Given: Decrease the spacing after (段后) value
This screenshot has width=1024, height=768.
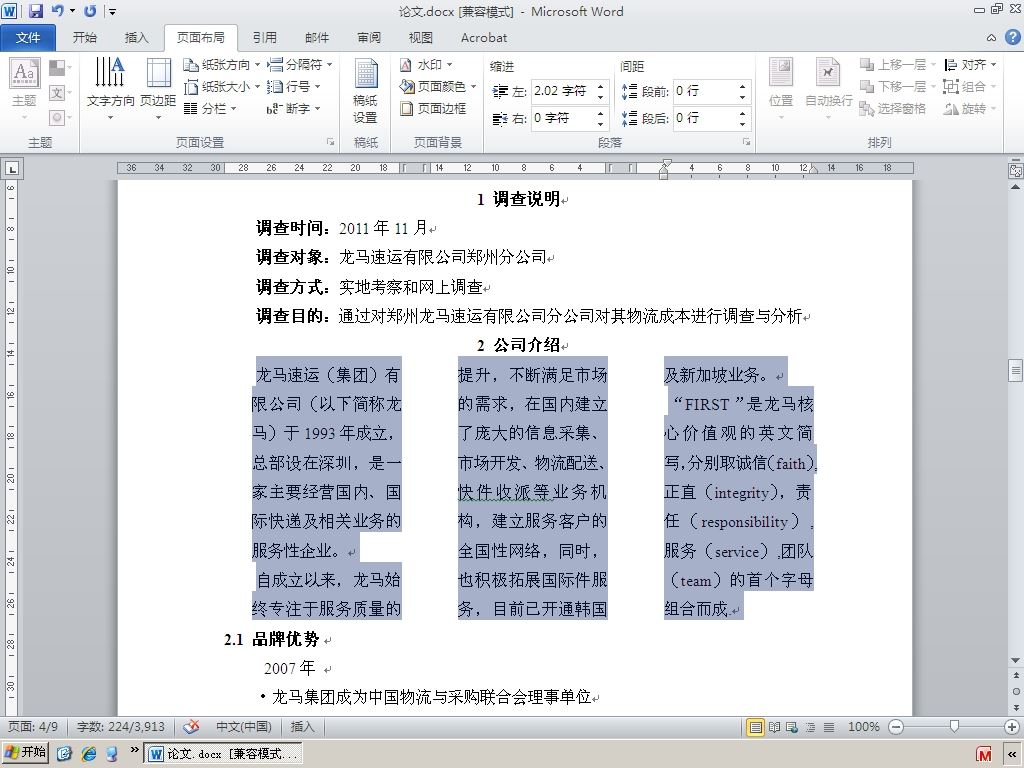Looking at the screenshot, I should click(742, 123).
